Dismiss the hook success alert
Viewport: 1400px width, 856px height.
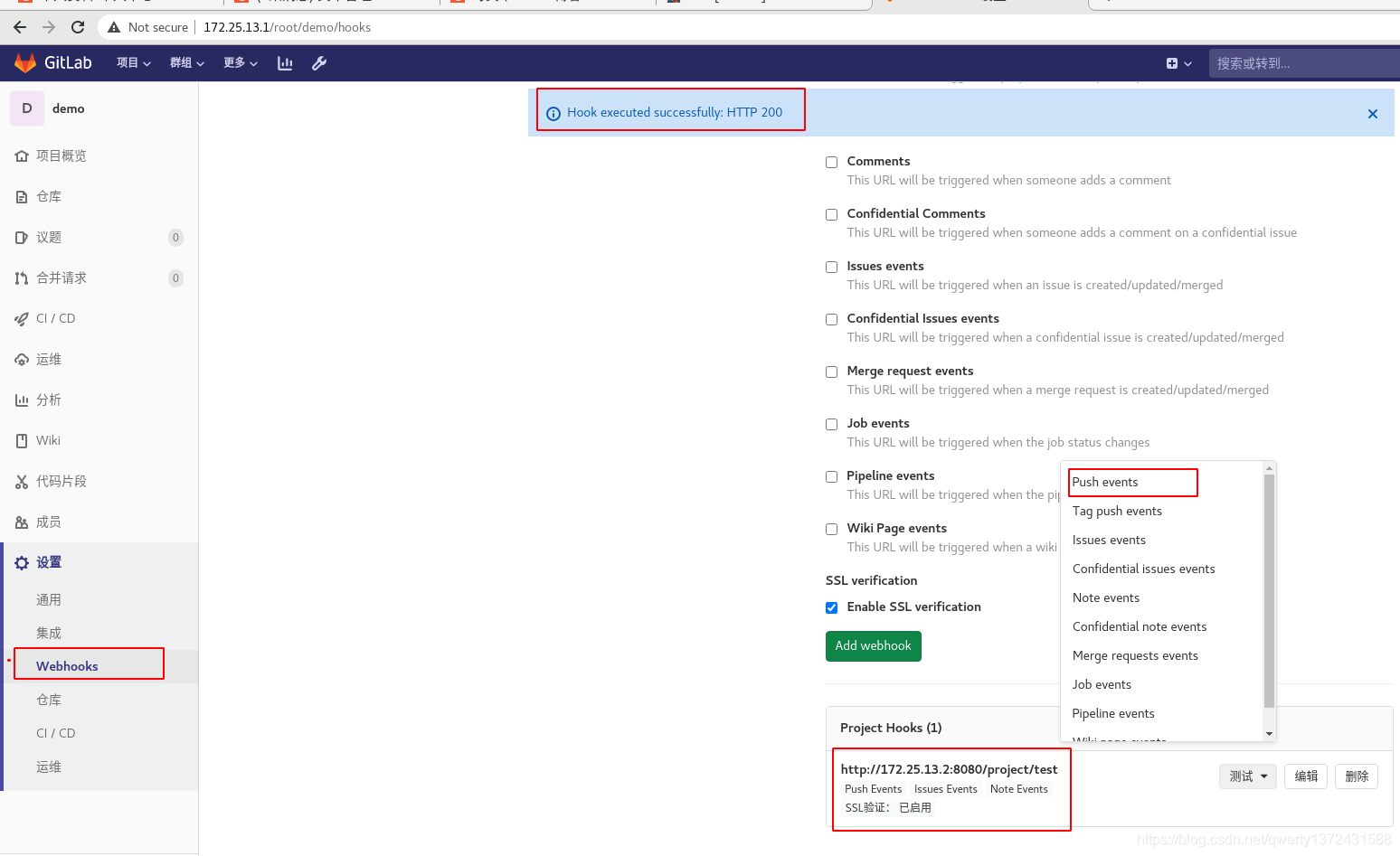point(1373,114)
